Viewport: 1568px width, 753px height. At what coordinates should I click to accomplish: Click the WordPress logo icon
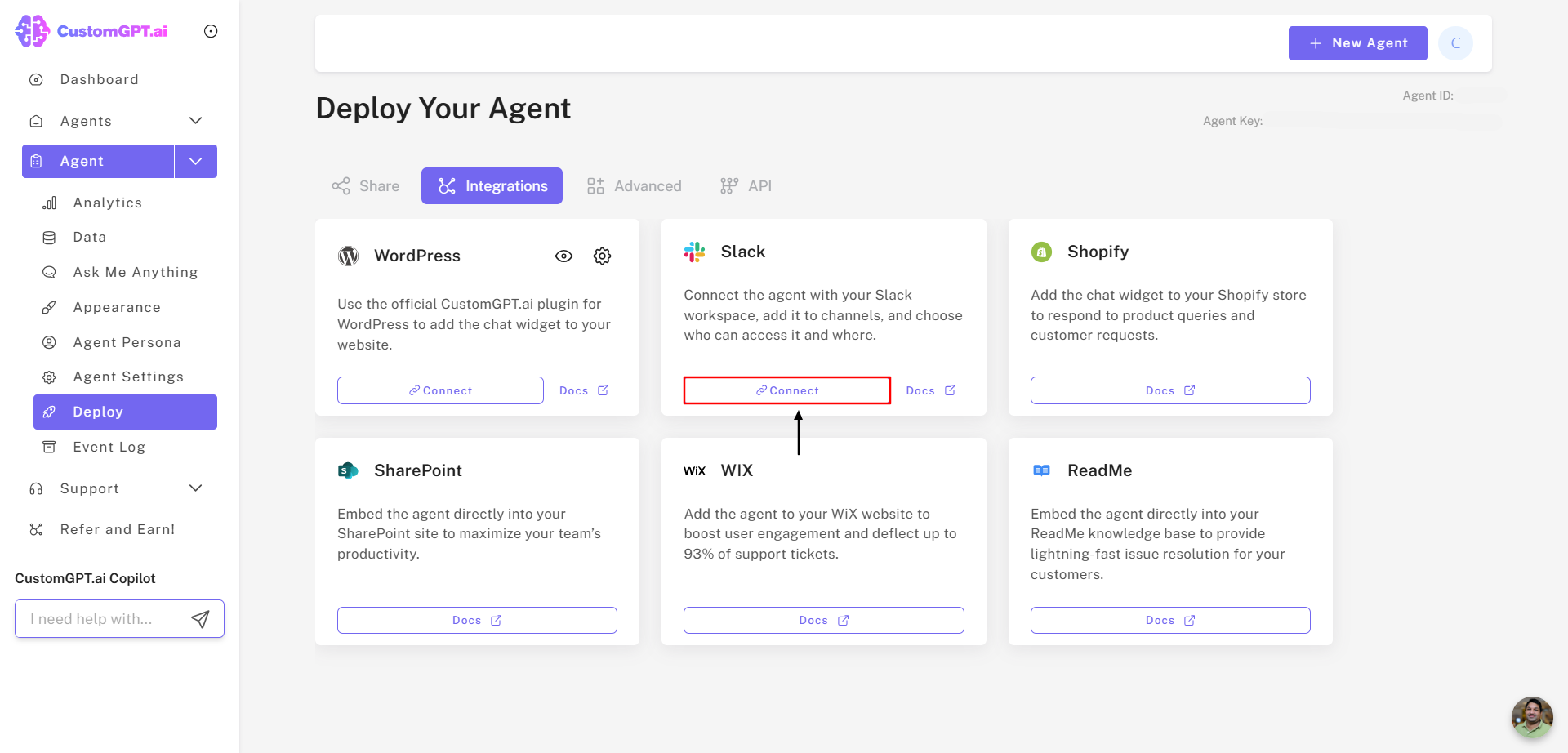tap(349, 256)
